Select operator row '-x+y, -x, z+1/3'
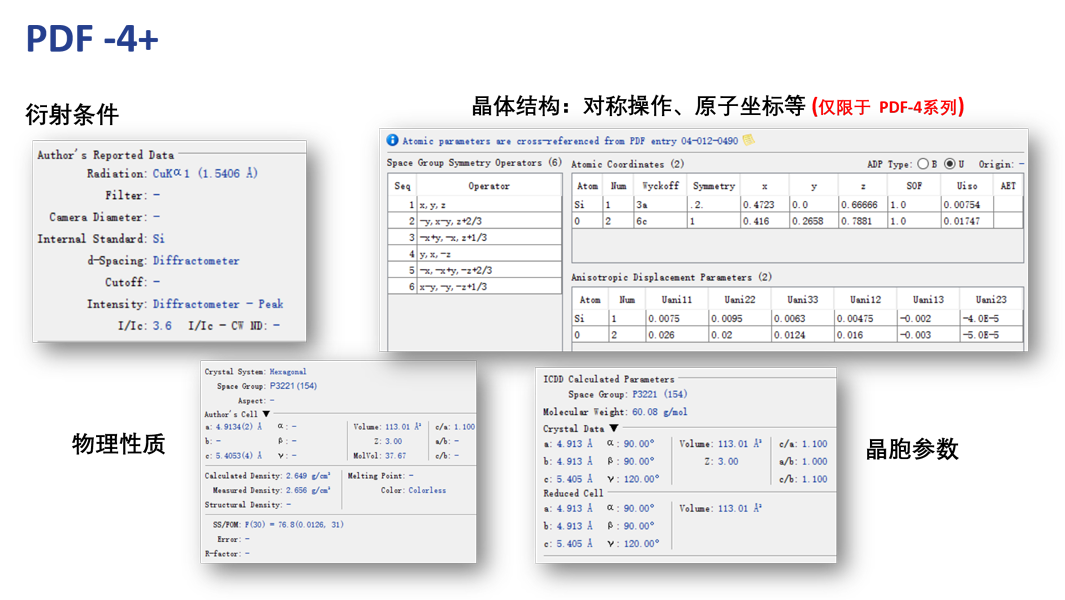The image size is (1065, 600). [475, 237]
